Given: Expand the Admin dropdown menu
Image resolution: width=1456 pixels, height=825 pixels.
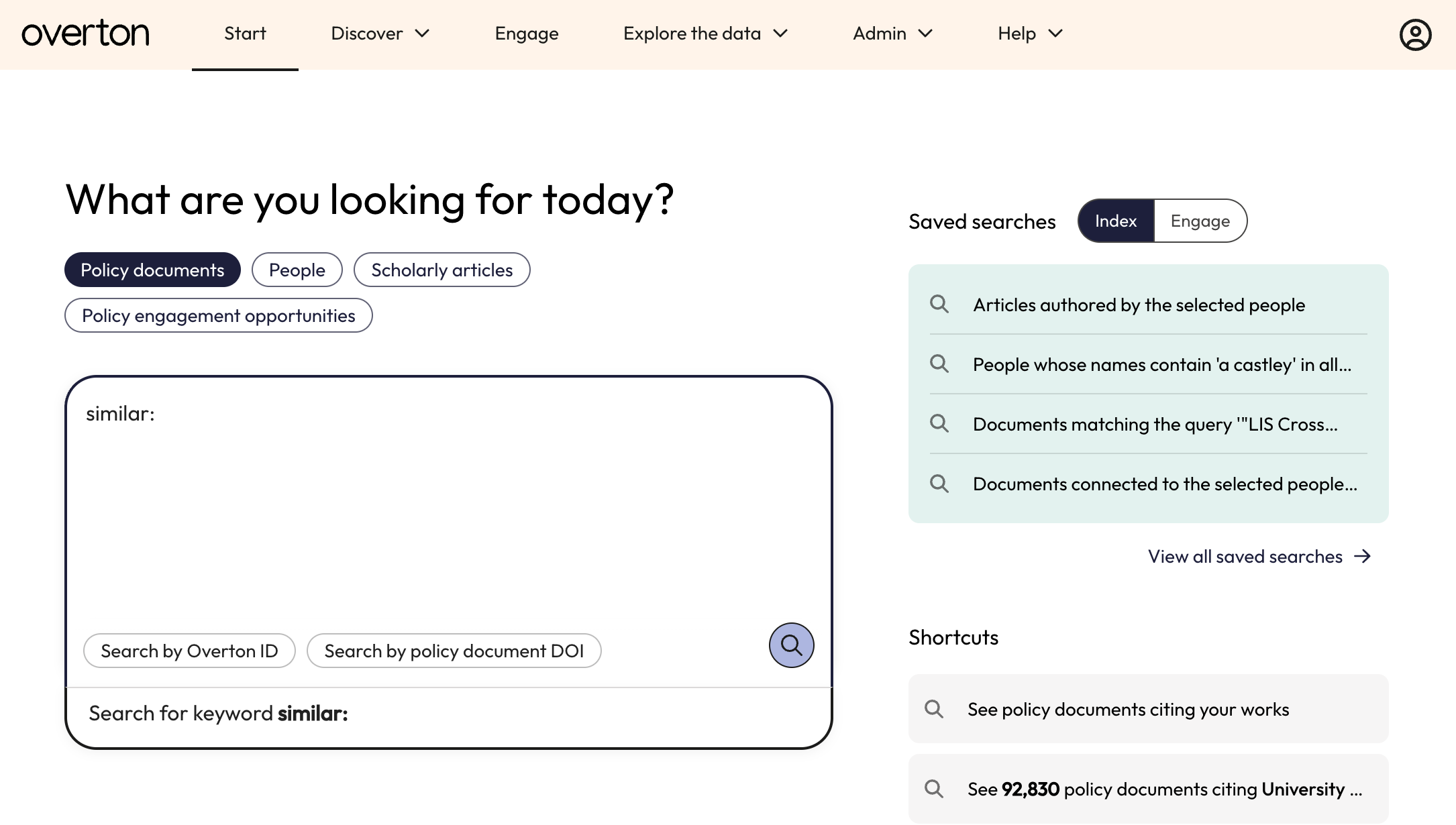Looking at the screenshot, I should (892, 34).
